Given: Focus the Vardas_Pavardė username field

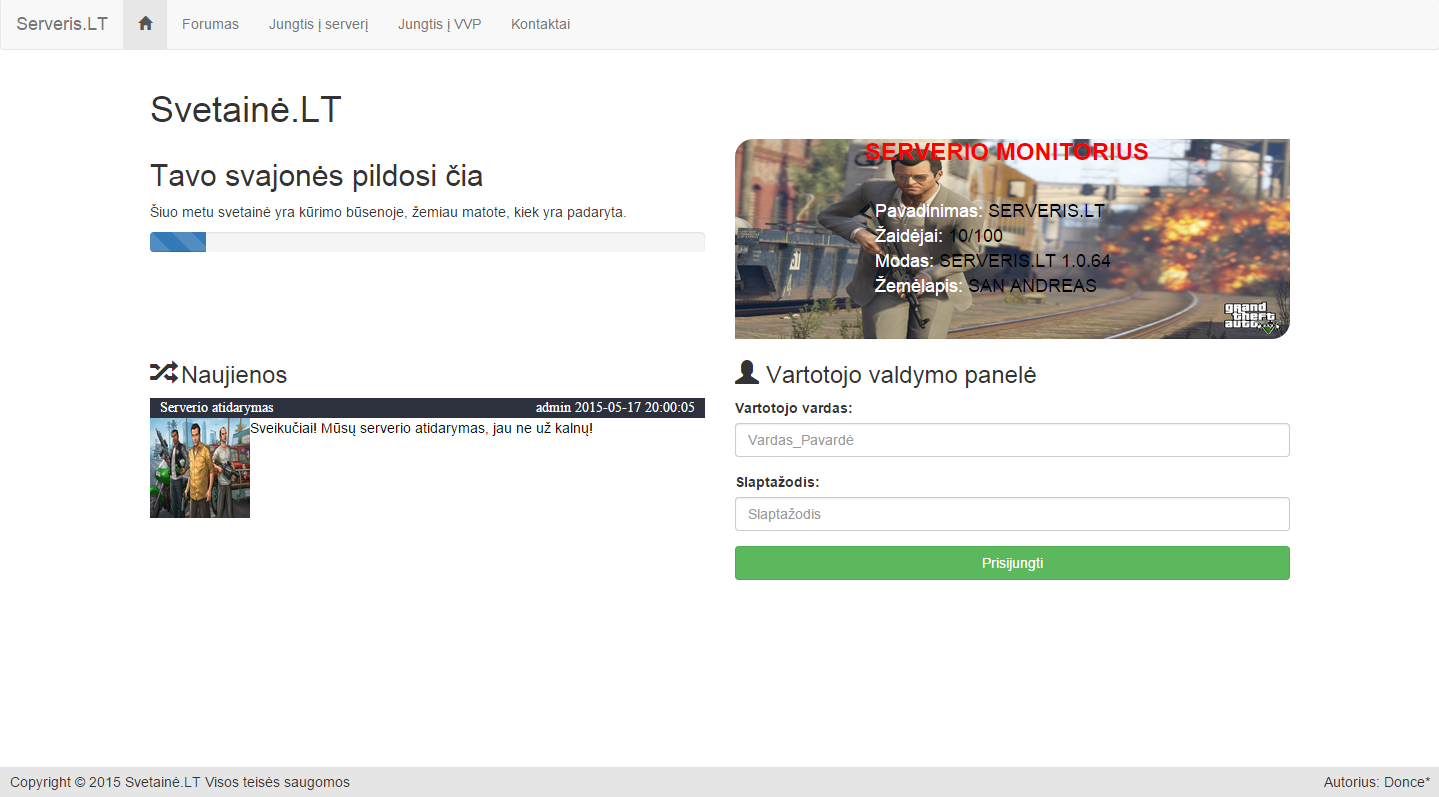Looking at the screenshot, I should (1012, 440).
